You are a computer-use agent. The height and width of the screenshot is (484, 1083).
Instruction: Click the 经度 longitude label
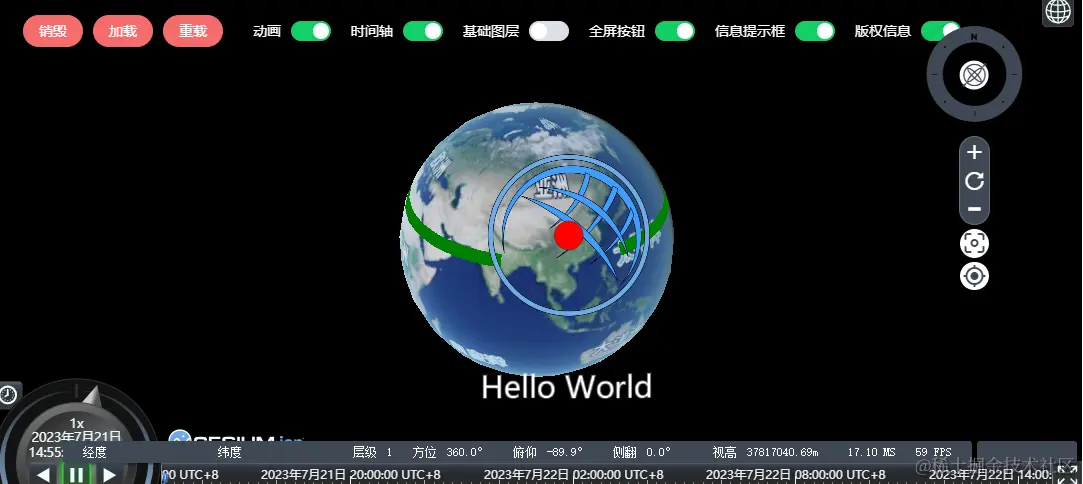tap(95, 452)
